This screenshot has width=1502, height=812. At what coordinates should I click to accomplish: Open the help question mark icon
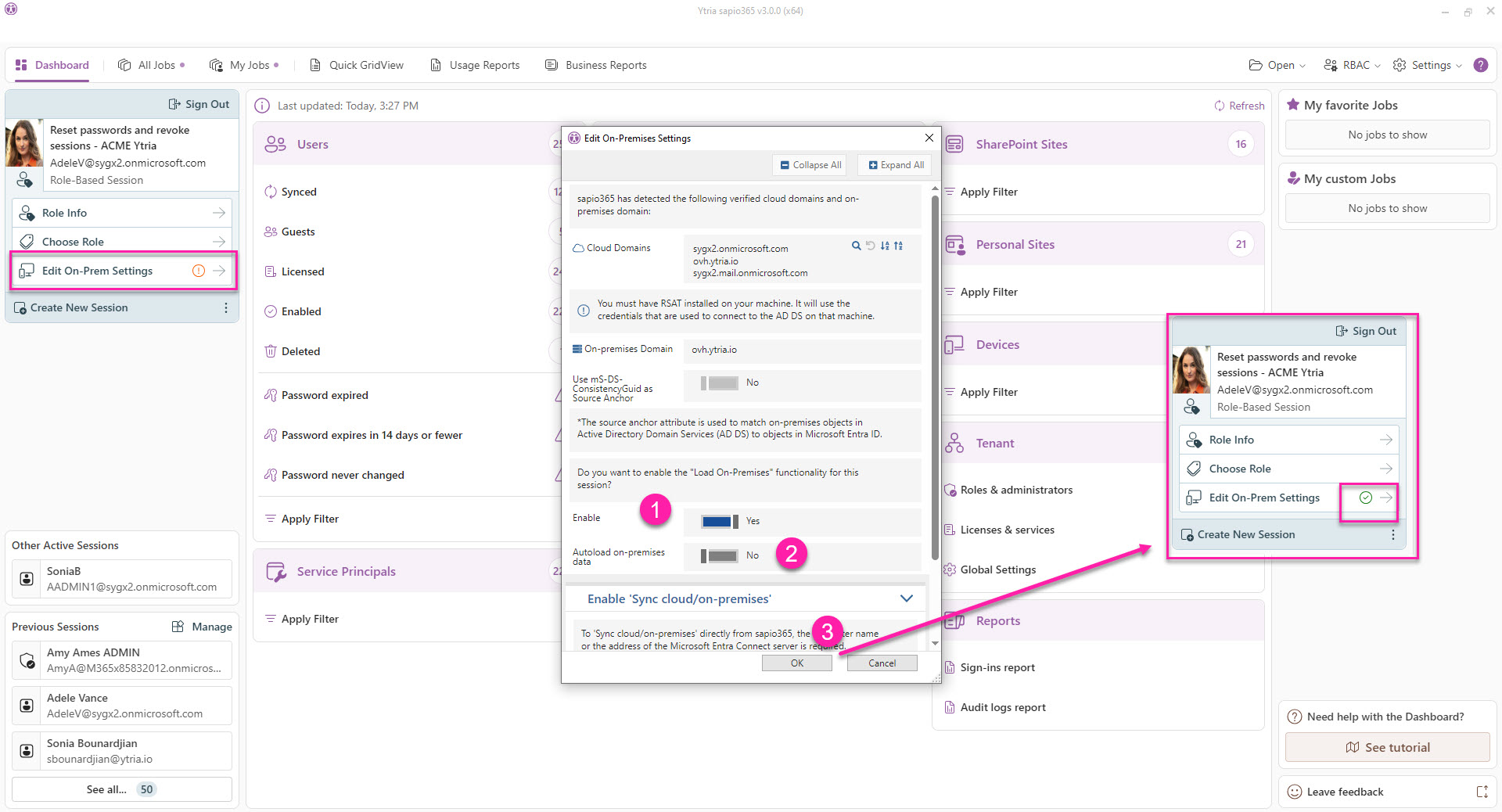[x=1480, y=65]
